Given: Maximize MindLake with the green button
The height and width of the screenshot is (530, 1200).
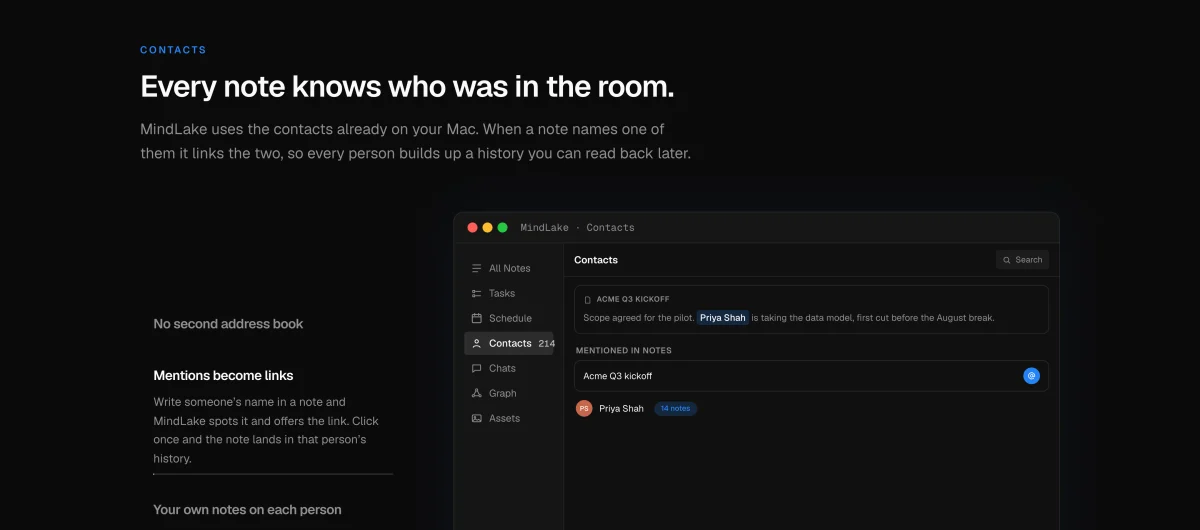Looking at the screenshot, I should click(x=502, y=228).
